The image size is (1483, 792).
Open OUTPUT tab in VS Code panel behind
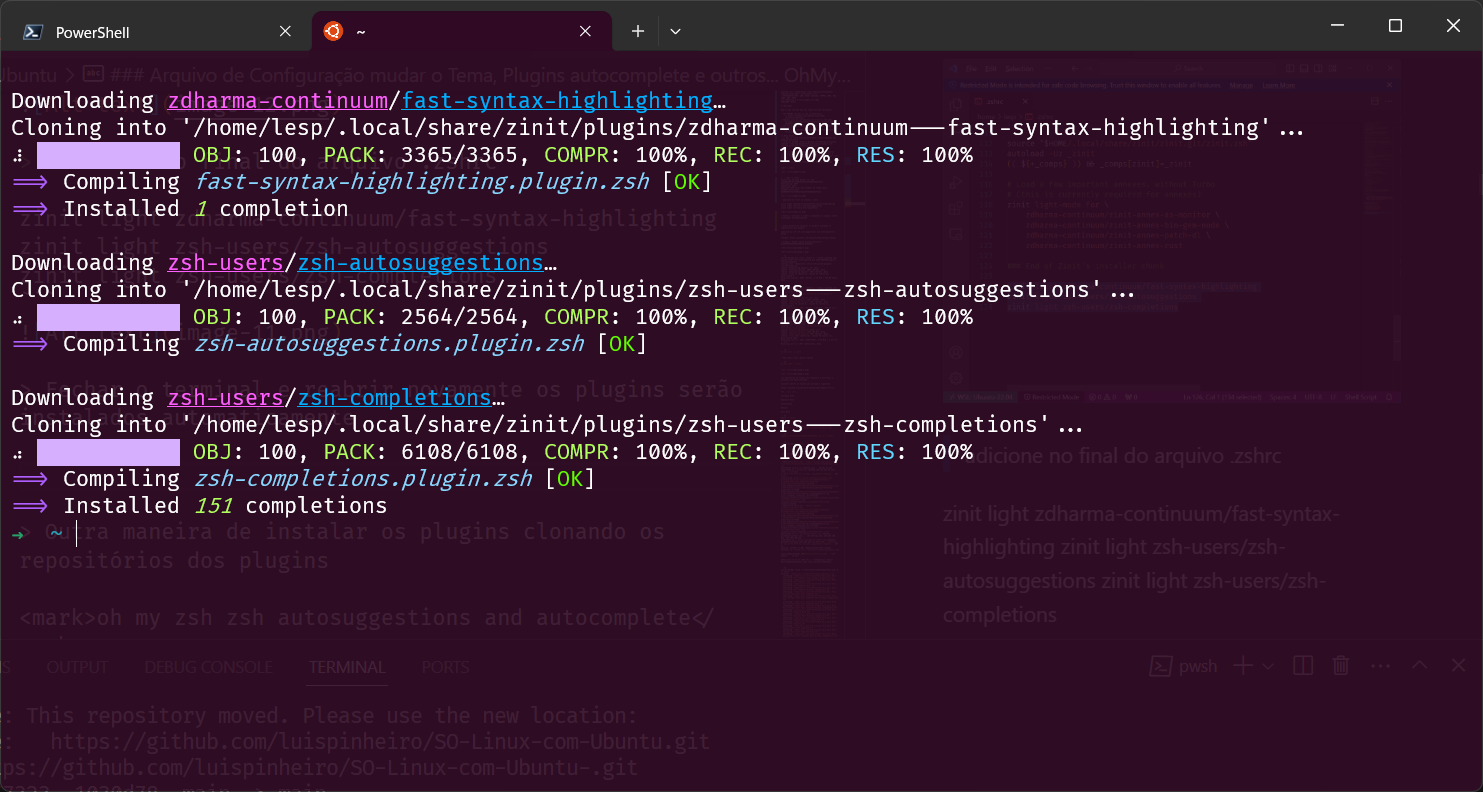point(77,667)
